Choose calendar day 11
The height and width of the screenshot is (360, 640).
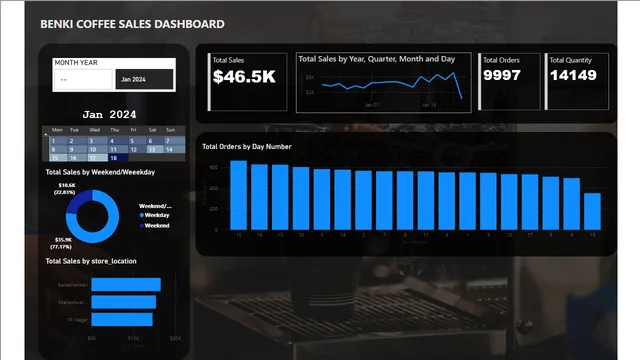pos(118,149)
